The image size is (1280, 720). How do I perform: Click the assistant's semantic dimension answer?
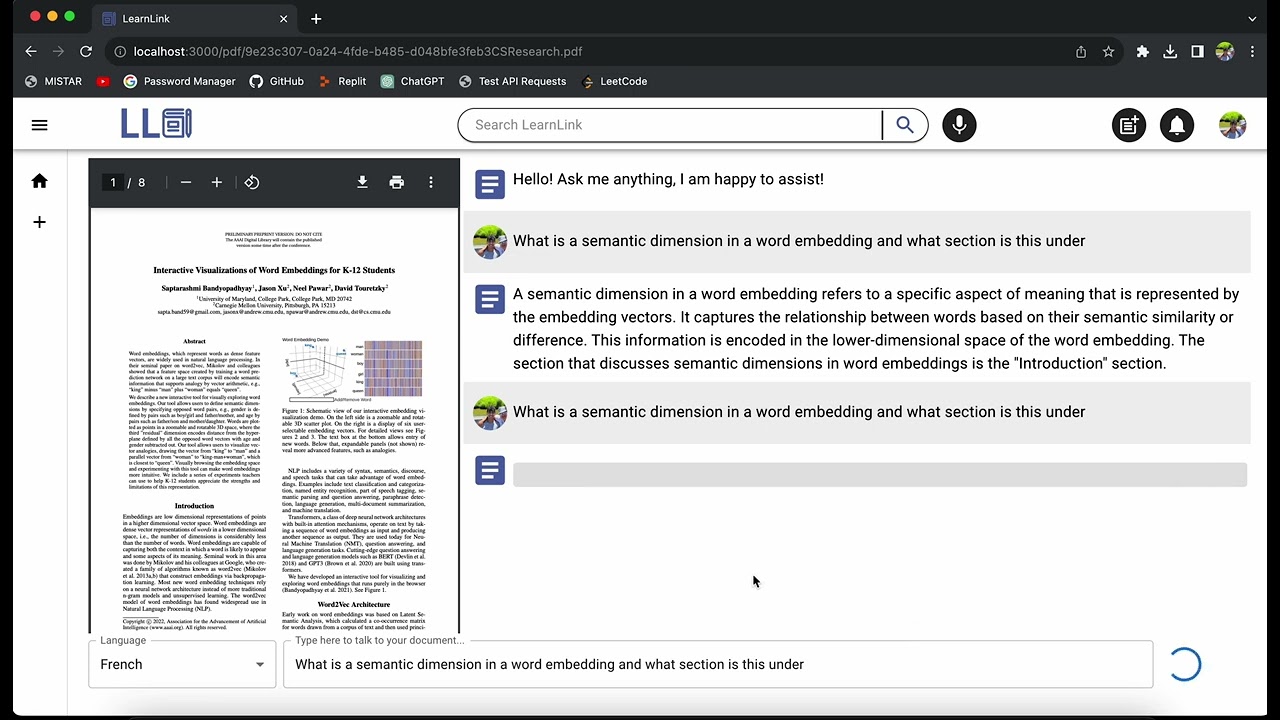876,328
